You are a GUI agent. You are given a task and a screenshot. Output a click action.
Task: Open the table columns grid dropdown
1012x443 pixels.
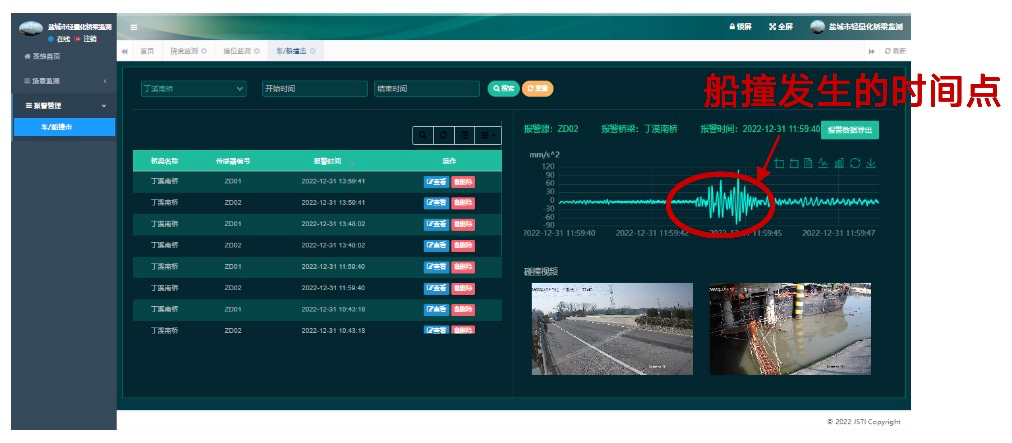(x=488, y=136)
